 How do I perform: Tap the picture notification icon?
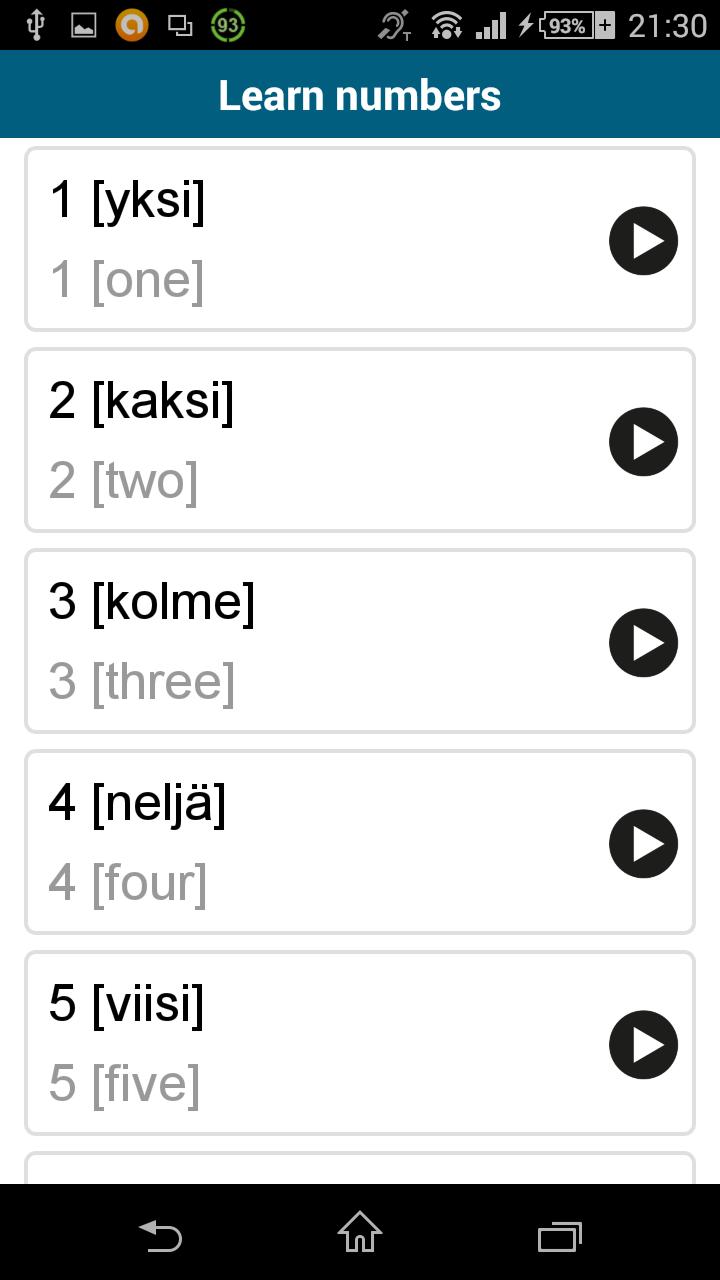tap(83, 26)
